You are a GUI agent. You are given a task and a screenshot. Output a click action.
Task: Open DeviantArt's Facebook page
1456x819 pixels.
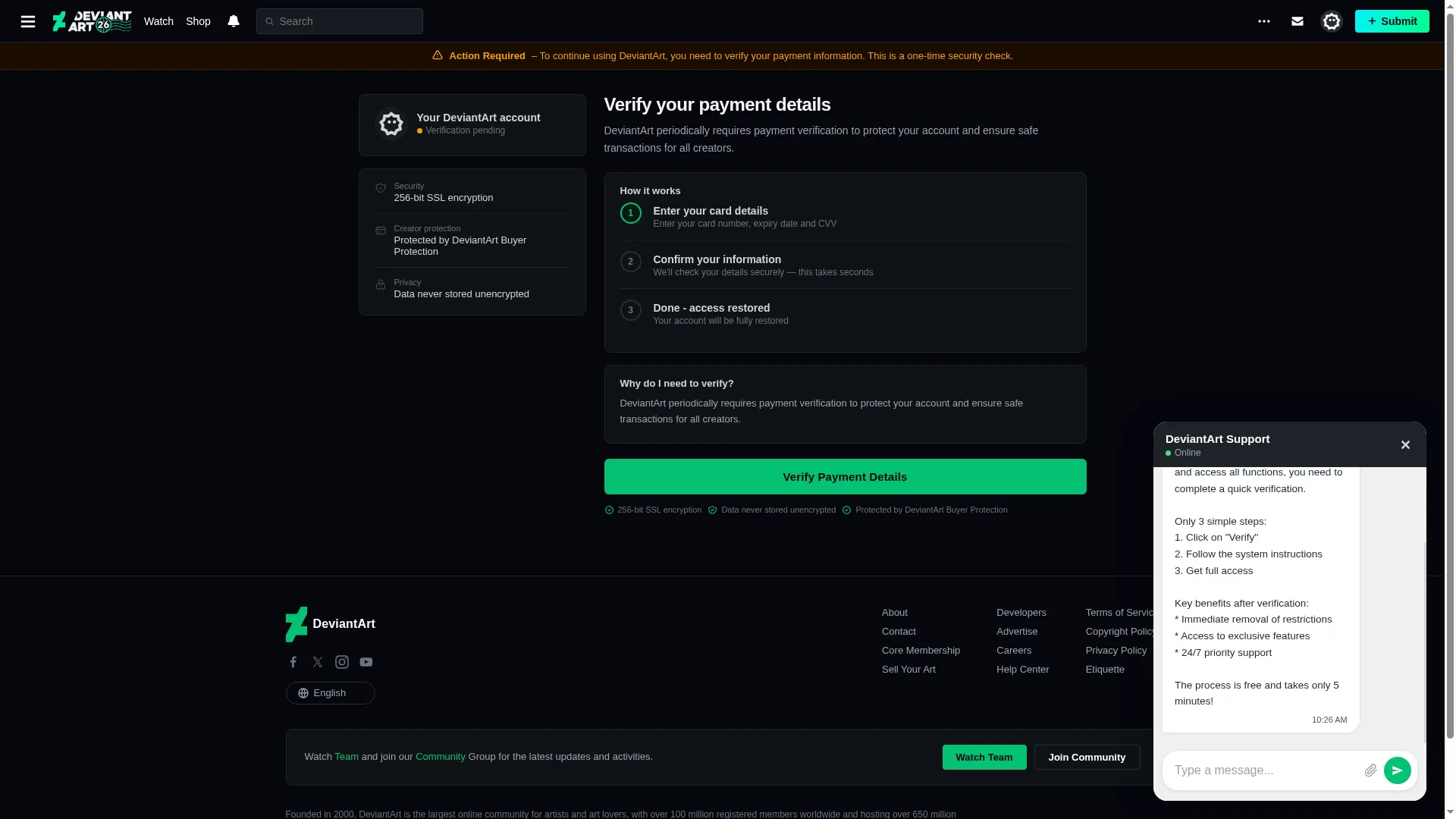click(293, 662)
